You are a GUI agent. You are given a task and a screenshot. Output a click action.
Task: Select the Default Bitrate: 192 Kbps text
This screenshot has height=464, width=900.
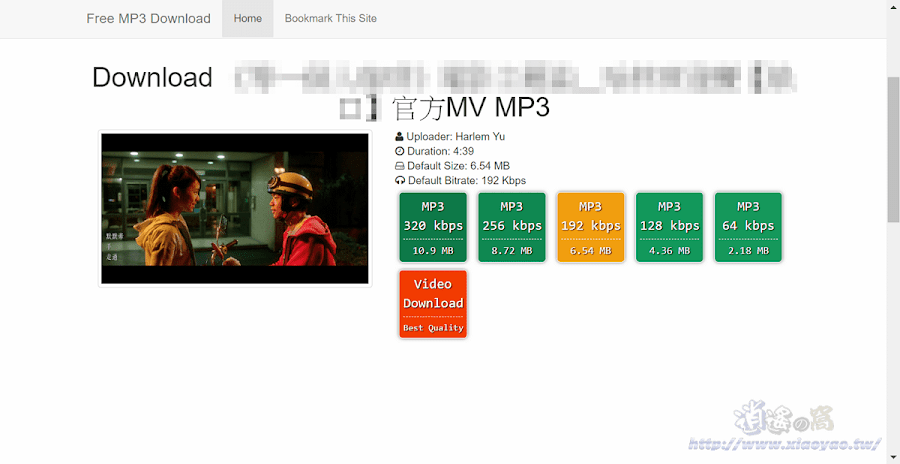click(467, 181)
